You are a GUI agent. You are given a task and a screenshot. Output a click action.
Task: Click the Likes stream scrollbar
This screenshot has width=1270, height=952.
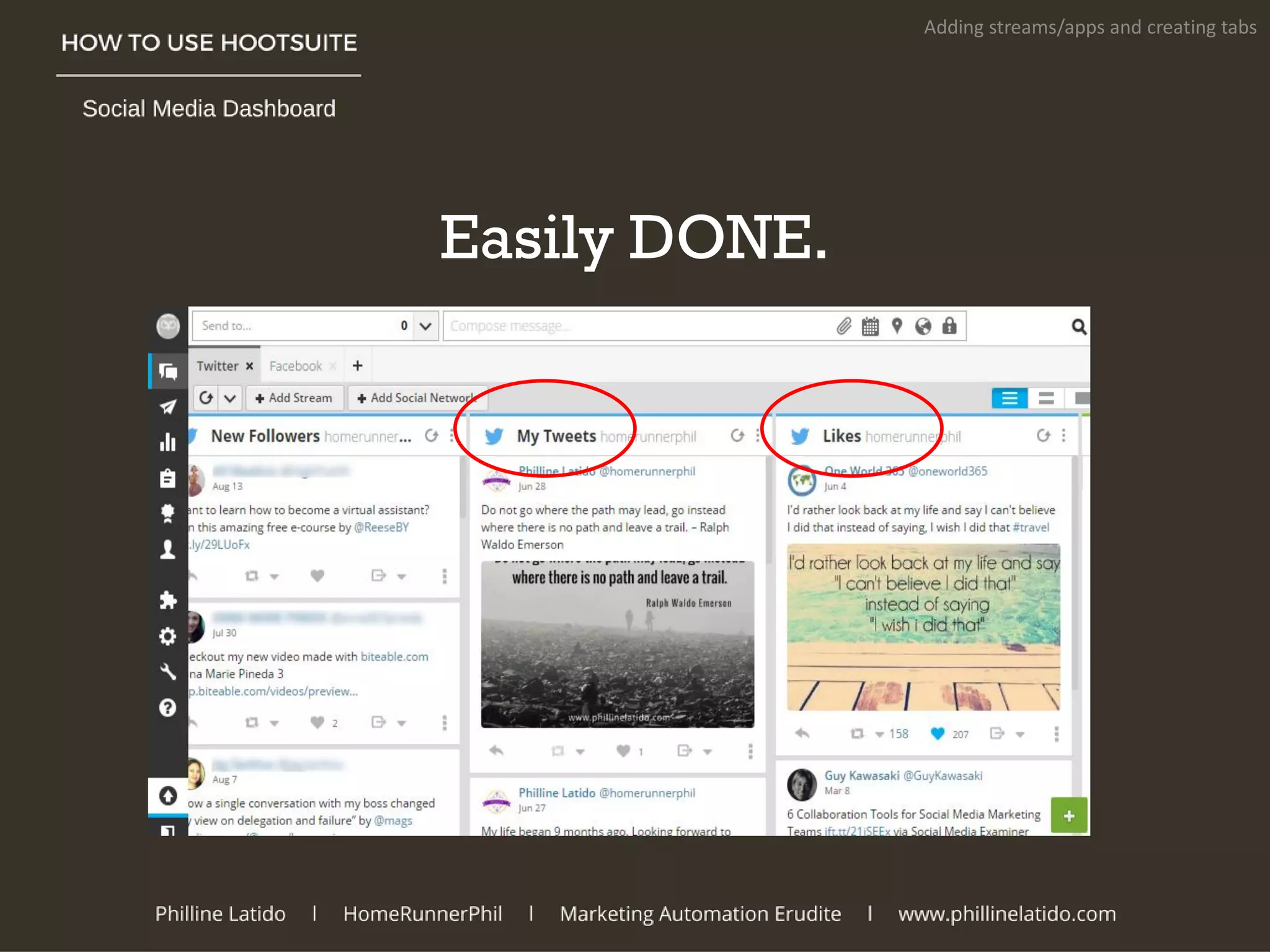pyautogui.click(x=1075, y=573)
